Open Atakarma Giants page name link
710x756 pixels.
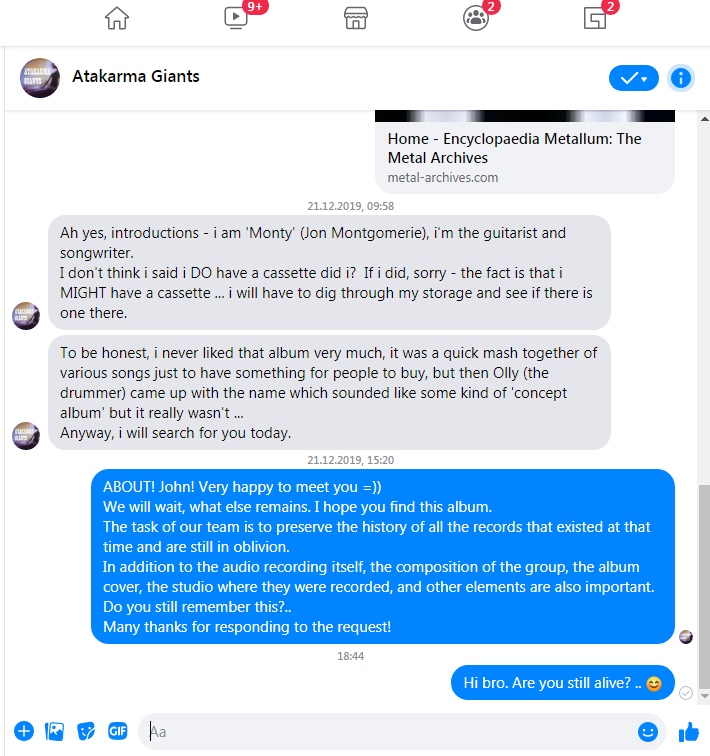136,76
